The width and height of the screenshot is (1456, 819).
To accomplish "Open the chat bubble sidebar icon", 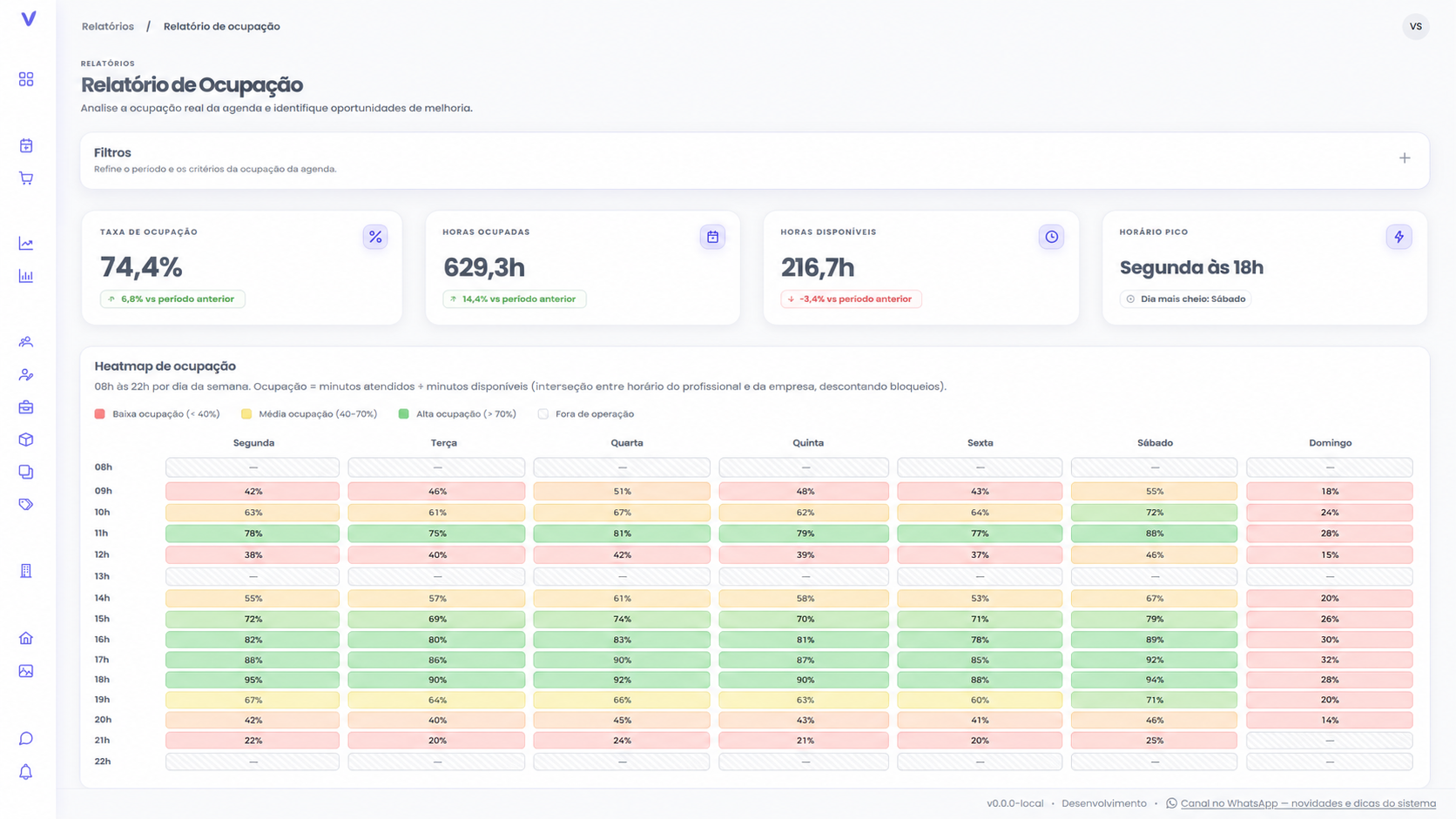I will 26,739.
